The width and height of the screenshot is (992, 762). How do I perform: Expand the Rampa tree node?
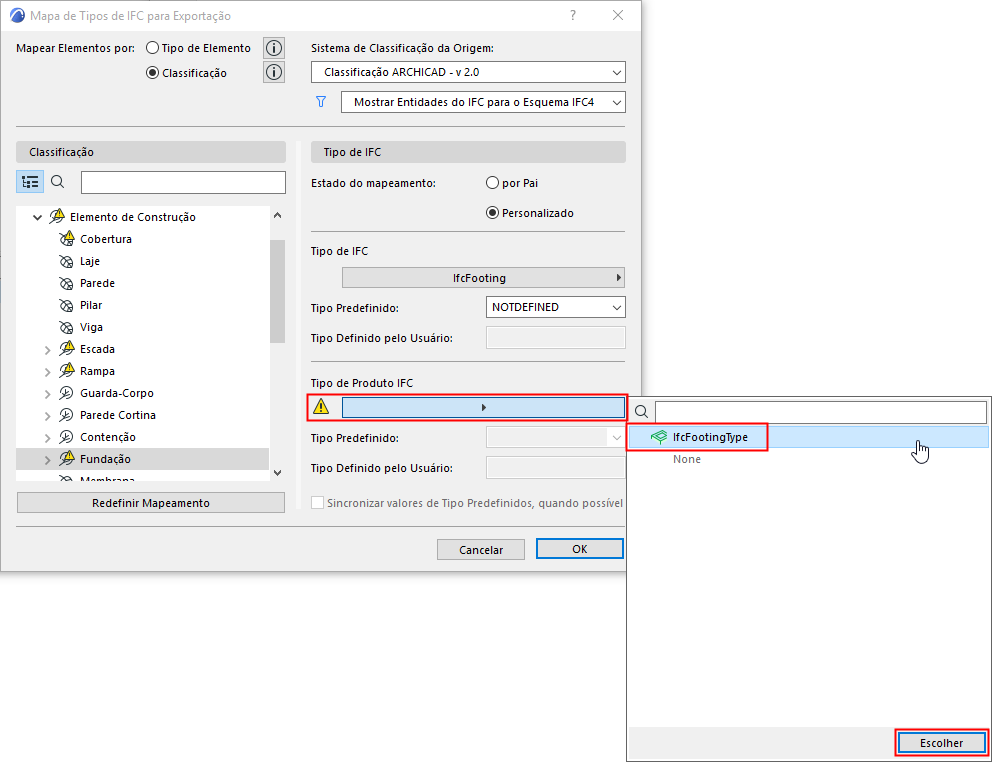(x=47, y=372)
